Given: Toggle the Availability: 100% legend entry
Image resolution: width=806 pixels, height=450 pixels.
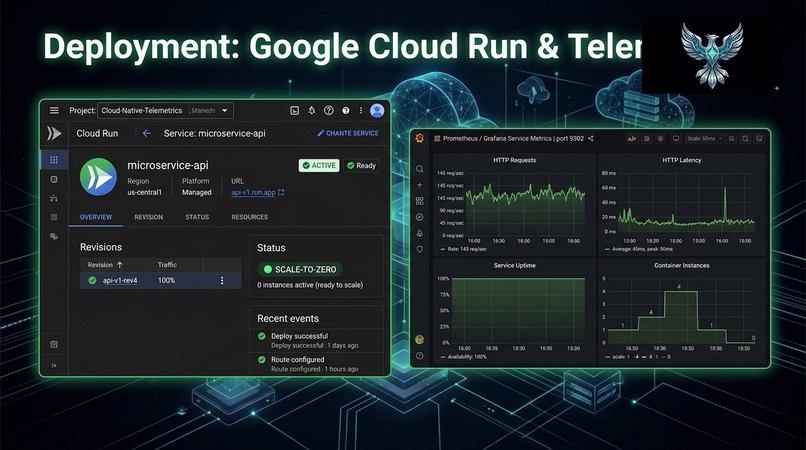Looking at the screenshot, I should 464,357.
